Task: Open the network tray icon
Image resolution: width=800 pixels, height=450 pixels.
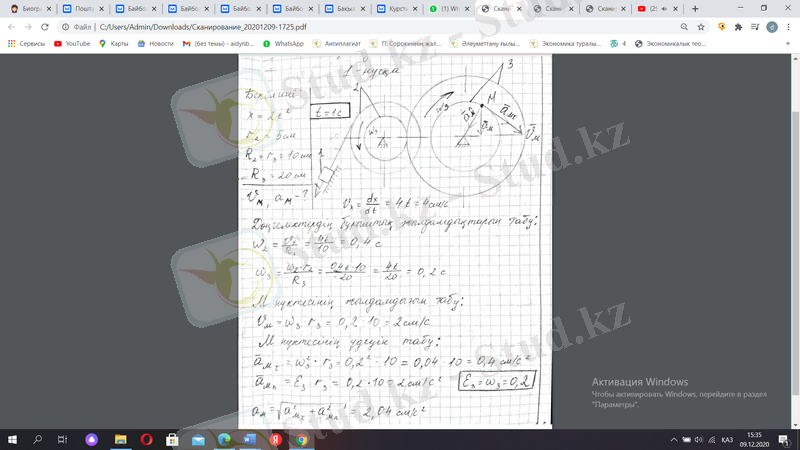Action: [x=712, y=440]
